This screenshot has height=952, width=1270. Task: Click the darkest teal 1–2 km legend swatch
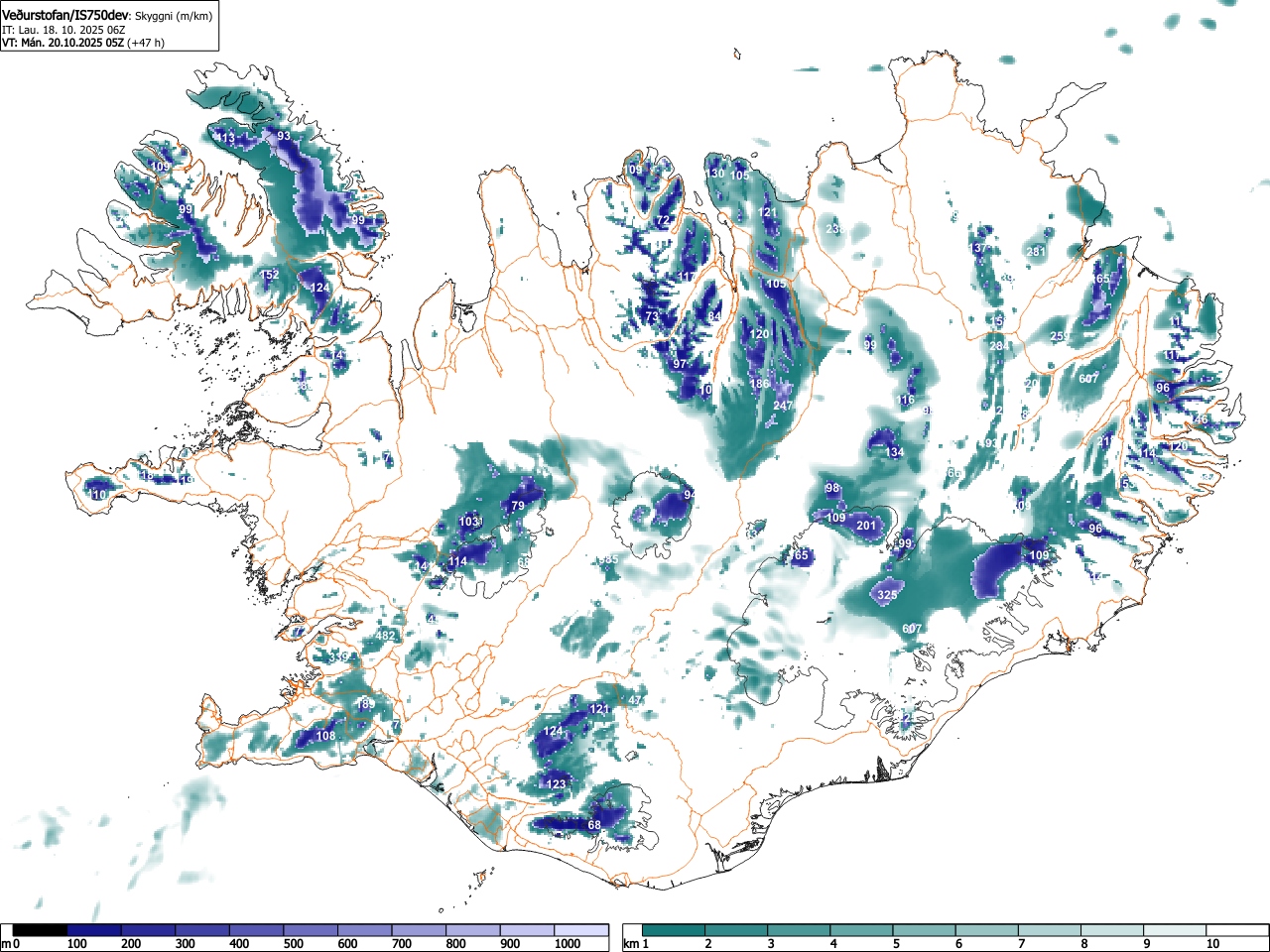pos(675,930)
